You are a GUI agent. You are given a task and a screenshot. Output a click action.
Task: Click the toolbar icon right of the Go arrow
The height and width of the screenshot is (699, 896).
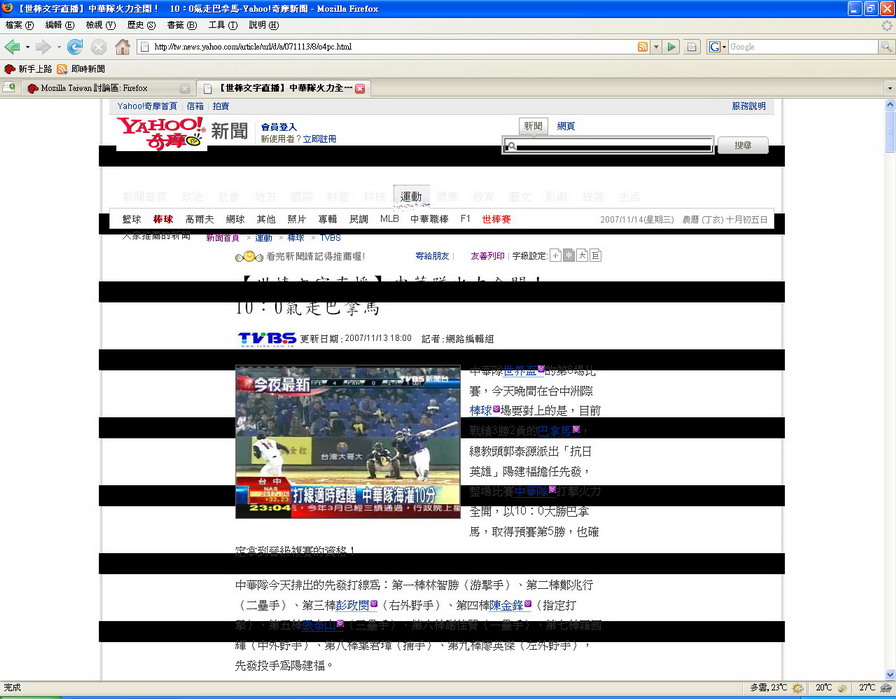coord(691,47)
